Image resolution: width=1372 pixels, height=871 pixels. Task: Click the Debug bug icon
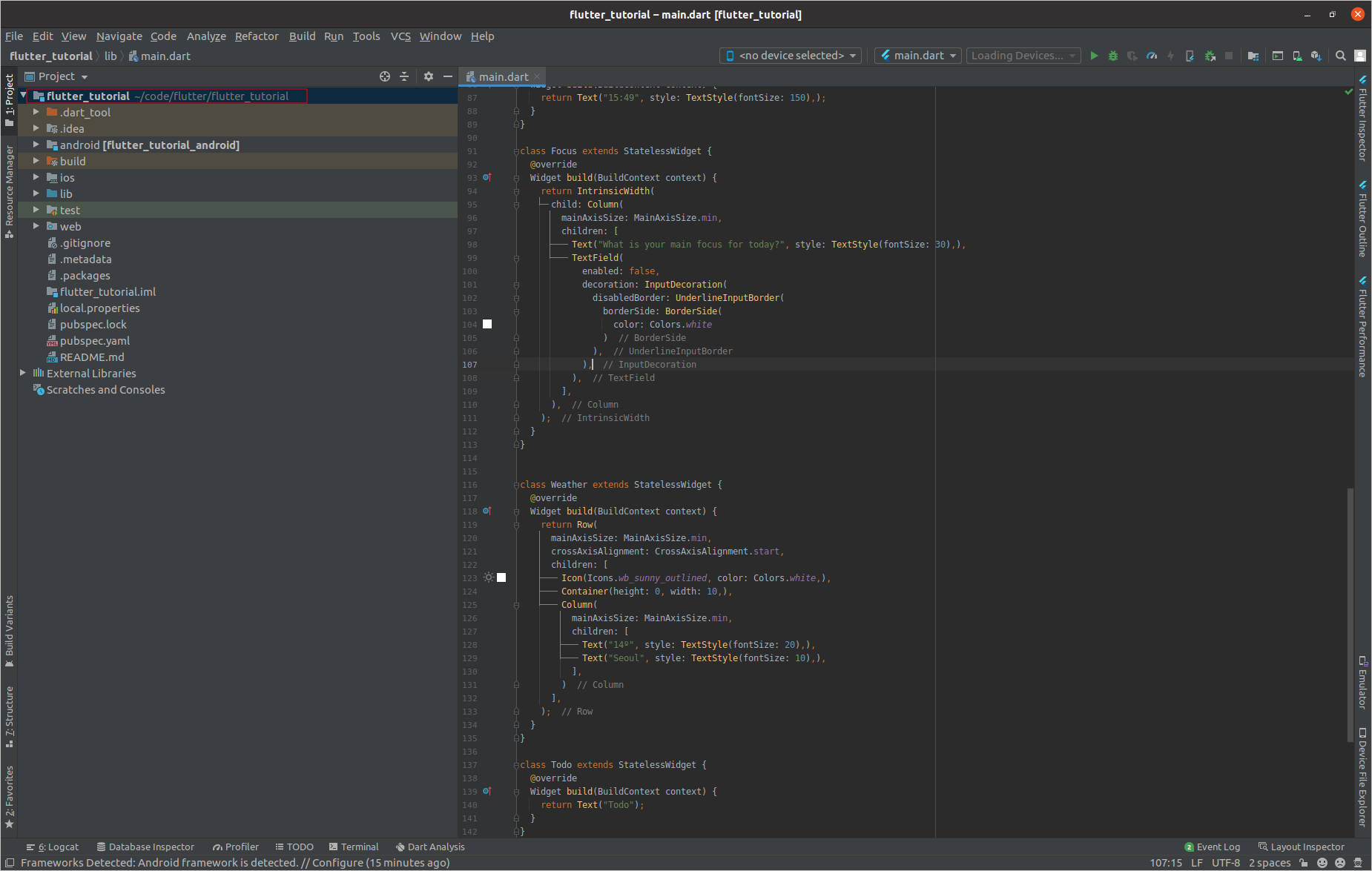click(1112, 56)
